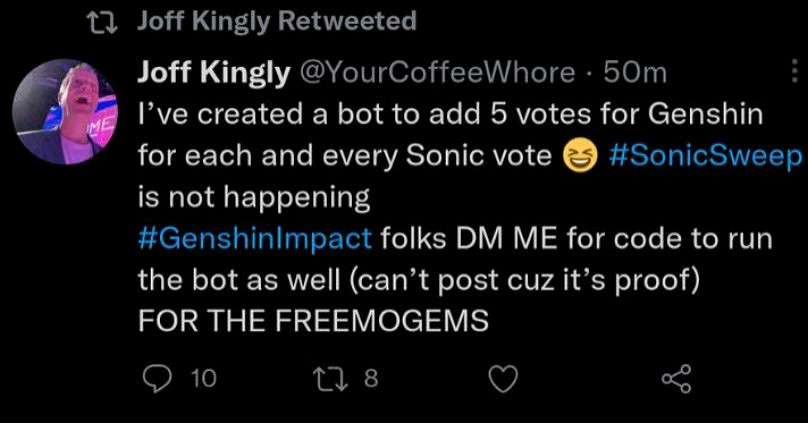Screen dimensions: 809x424
Task: Click the "Joff Kingly Retweeted" label
Action: 275,21
